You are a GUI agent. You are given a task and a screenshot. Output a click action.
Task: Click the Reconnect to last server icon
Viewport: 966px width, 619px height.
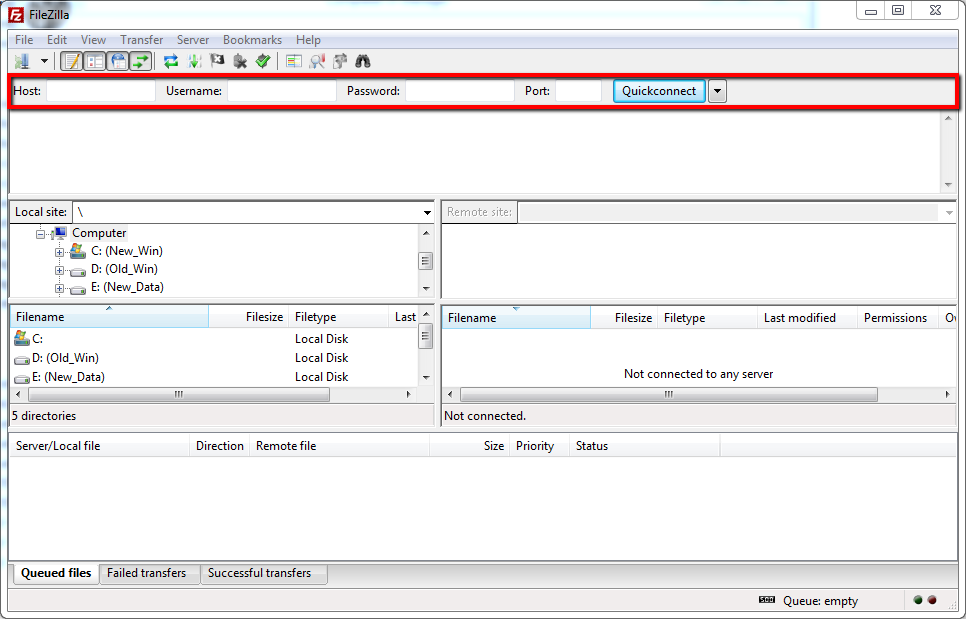(262, 62)
